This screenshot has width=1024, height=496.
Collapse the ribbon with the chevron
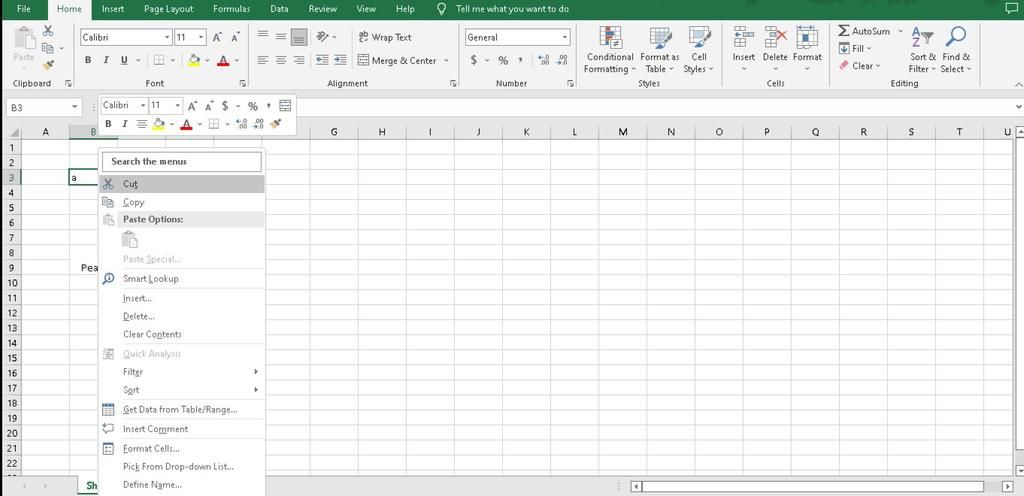point(1017,84)
